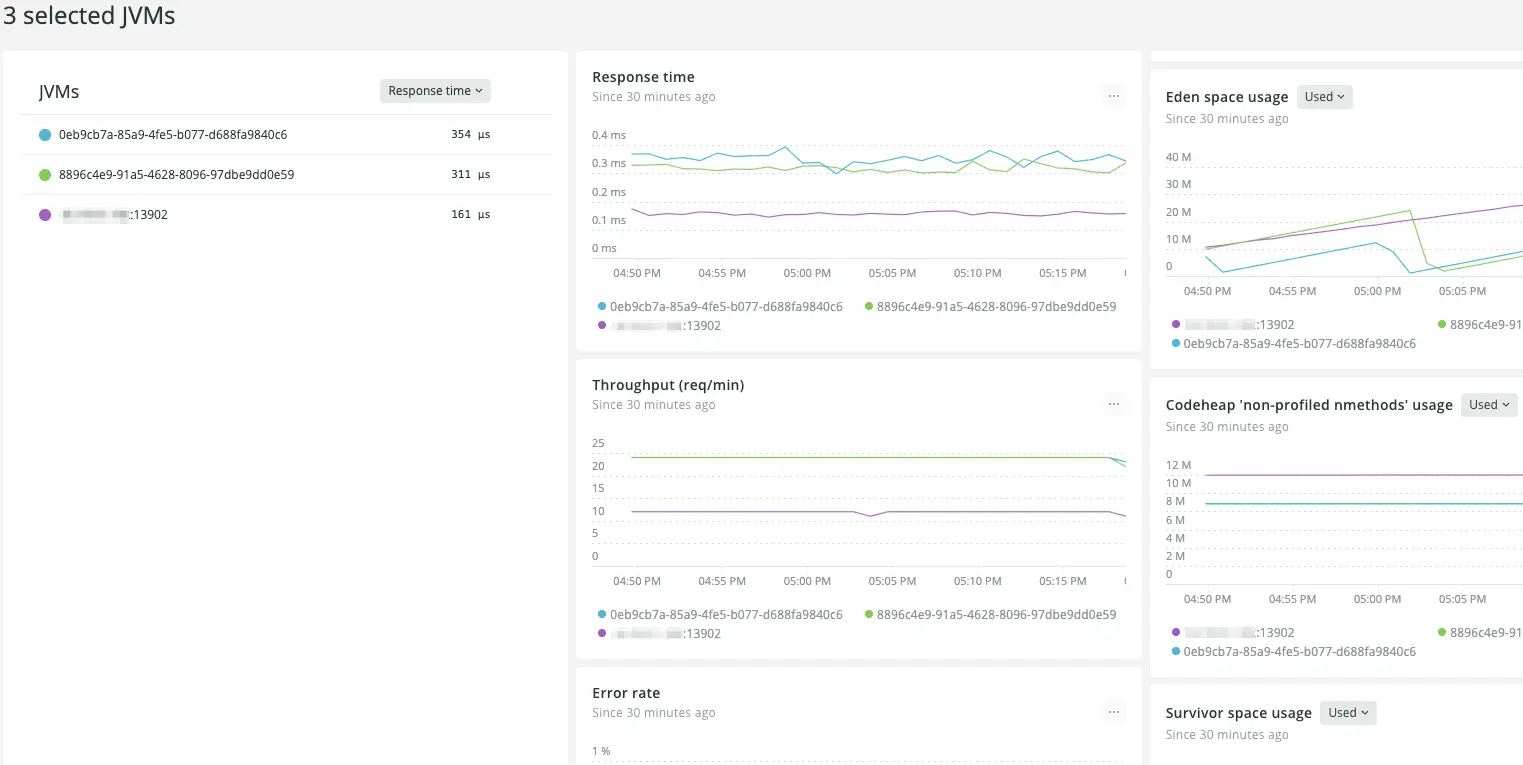The height and width of the screenshot is (765, 1523).
Task: Toggle the 0eb9cb7a series in Throughput legend
Action: pyautogui.click(x=722, y=614)
